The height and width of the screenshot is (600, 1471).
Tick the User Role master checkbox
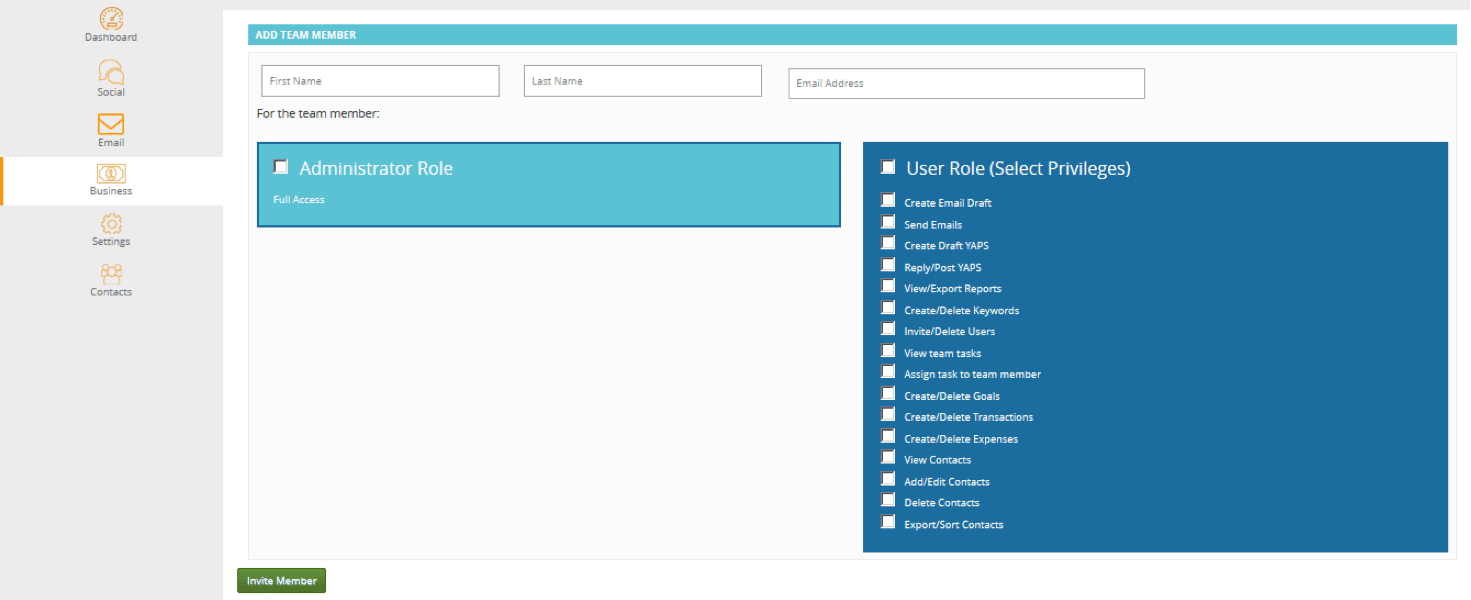tap(888, 167)
